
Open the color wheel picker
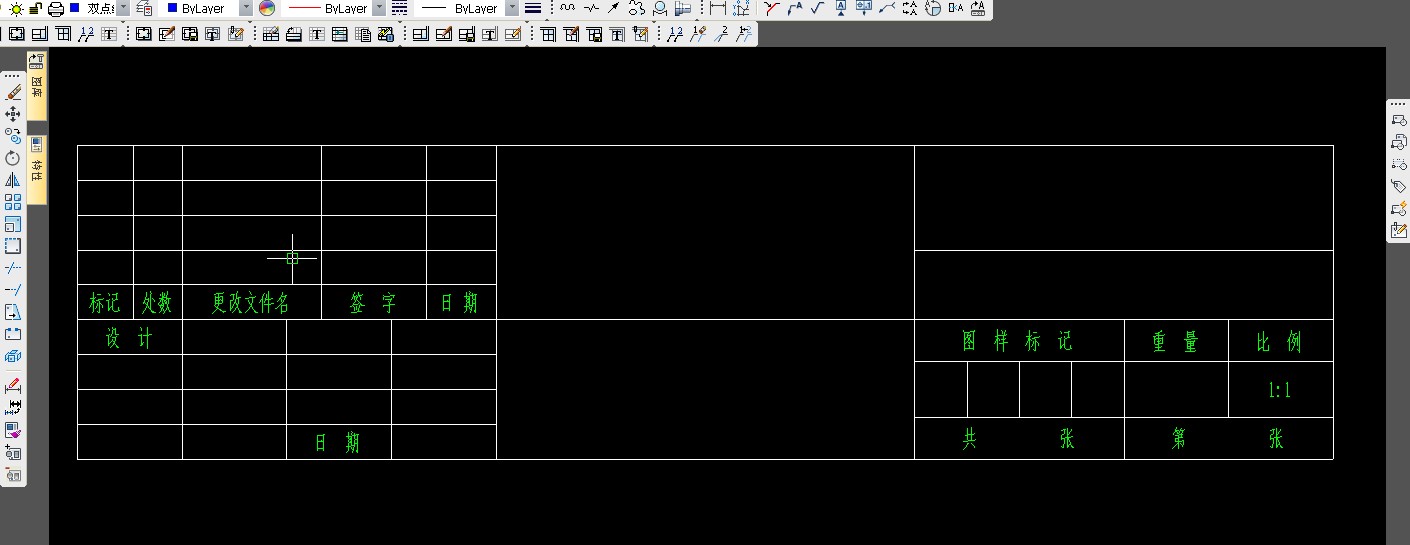point(267,8)
